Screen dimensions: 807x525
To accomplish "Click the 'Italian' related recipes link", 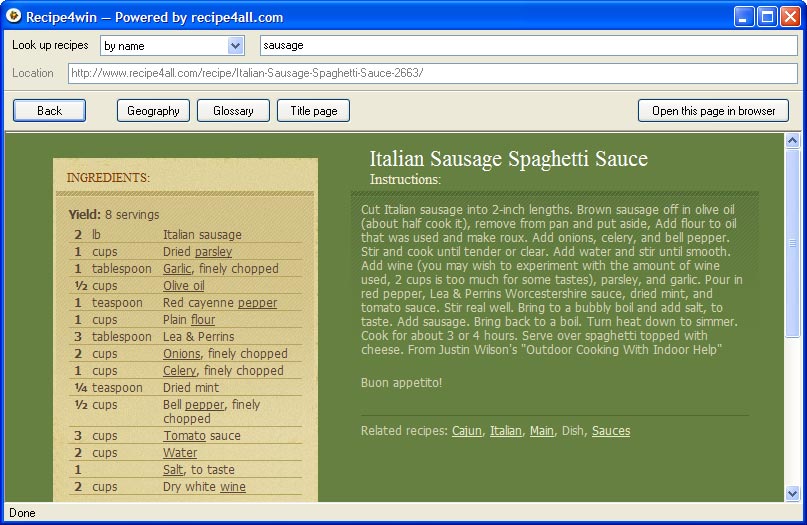I will point(506,431).
